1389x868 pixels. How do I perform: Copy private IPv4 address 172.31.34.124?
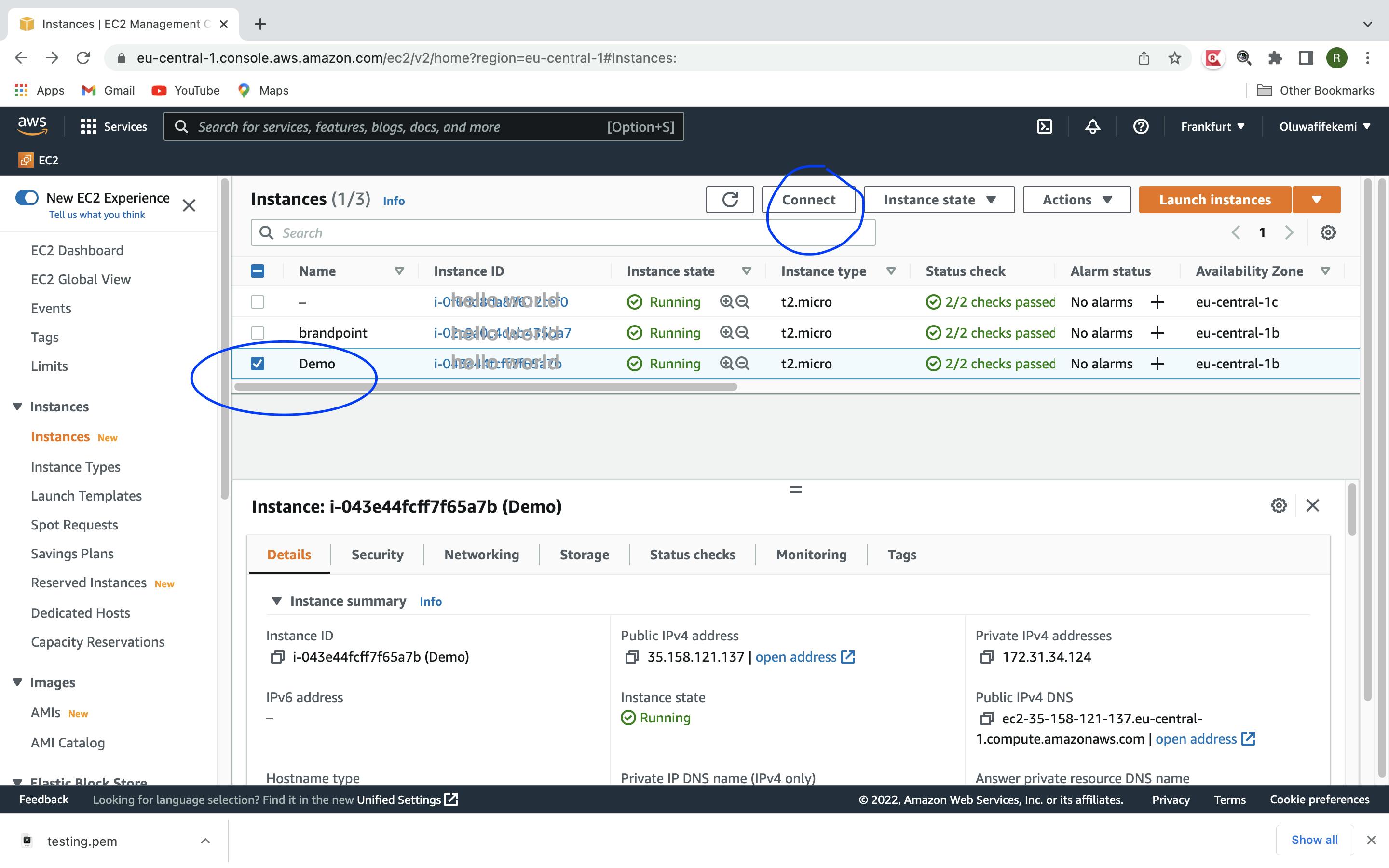pos(987,657)
